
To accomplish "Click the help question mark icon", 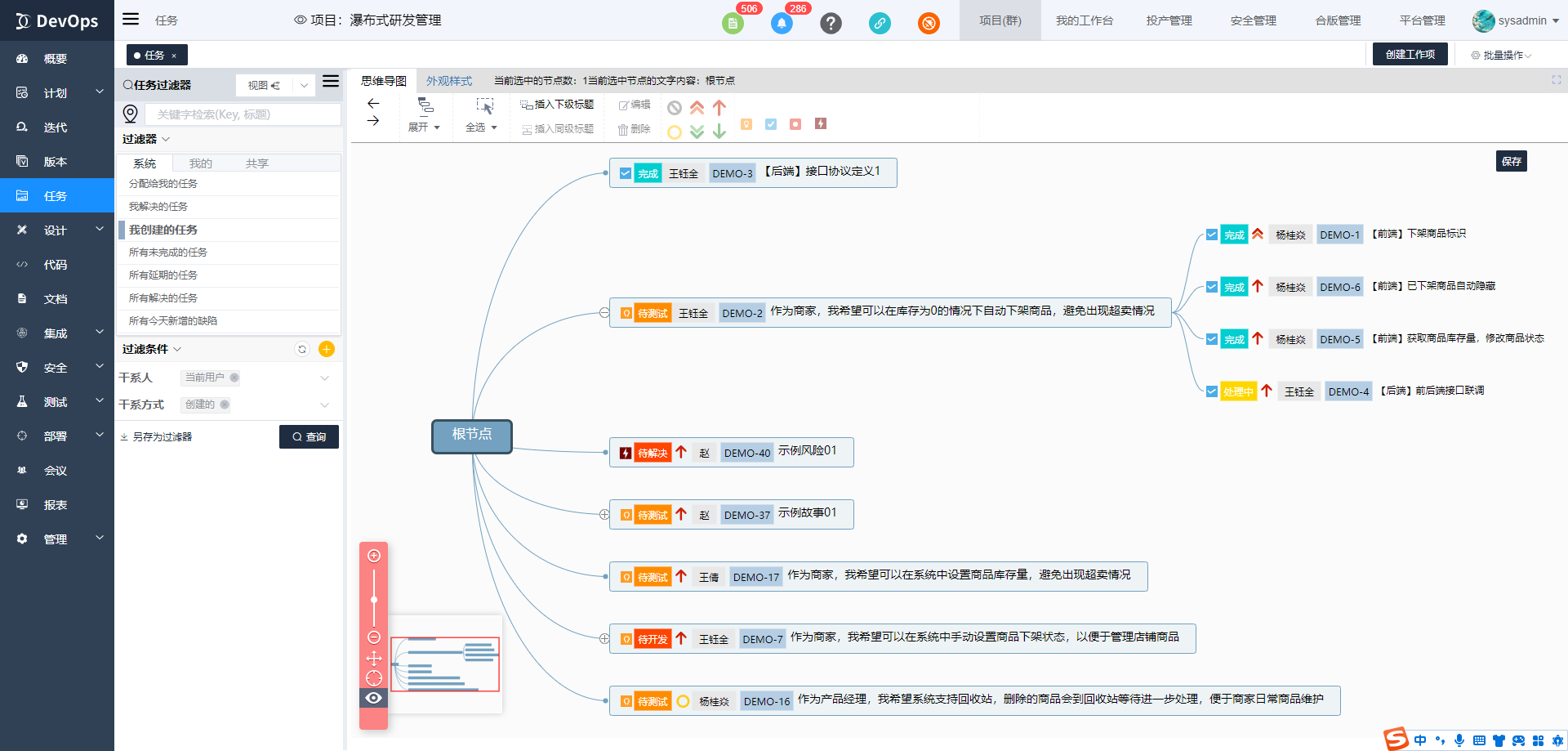I will pos(831,23).
